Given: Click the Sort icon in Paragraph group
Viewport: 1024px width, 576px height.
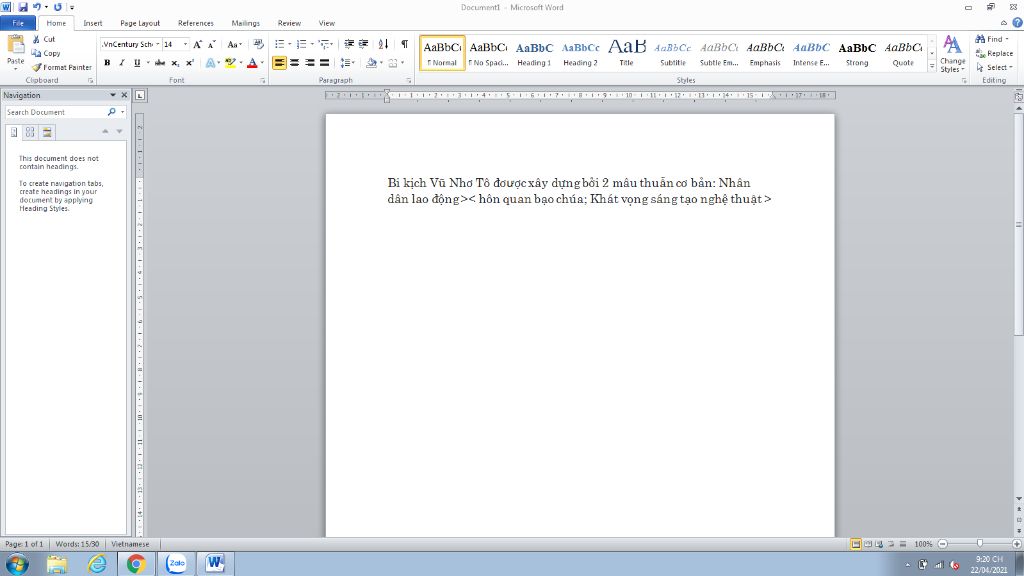Looking at the screenshot, I should pos(383,44).
